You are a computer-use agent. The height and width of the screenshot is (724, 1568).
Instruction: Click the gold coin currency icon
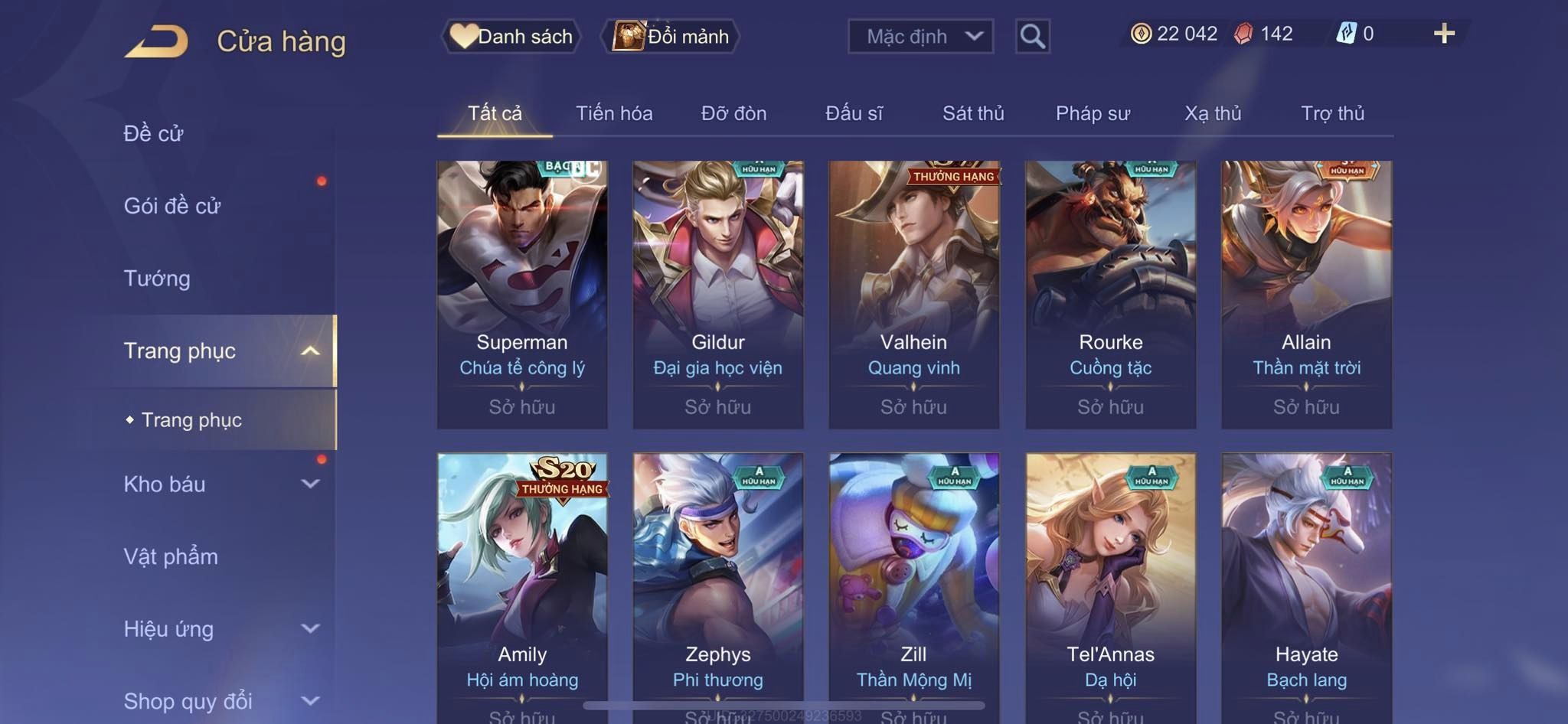coord(1141,34)
